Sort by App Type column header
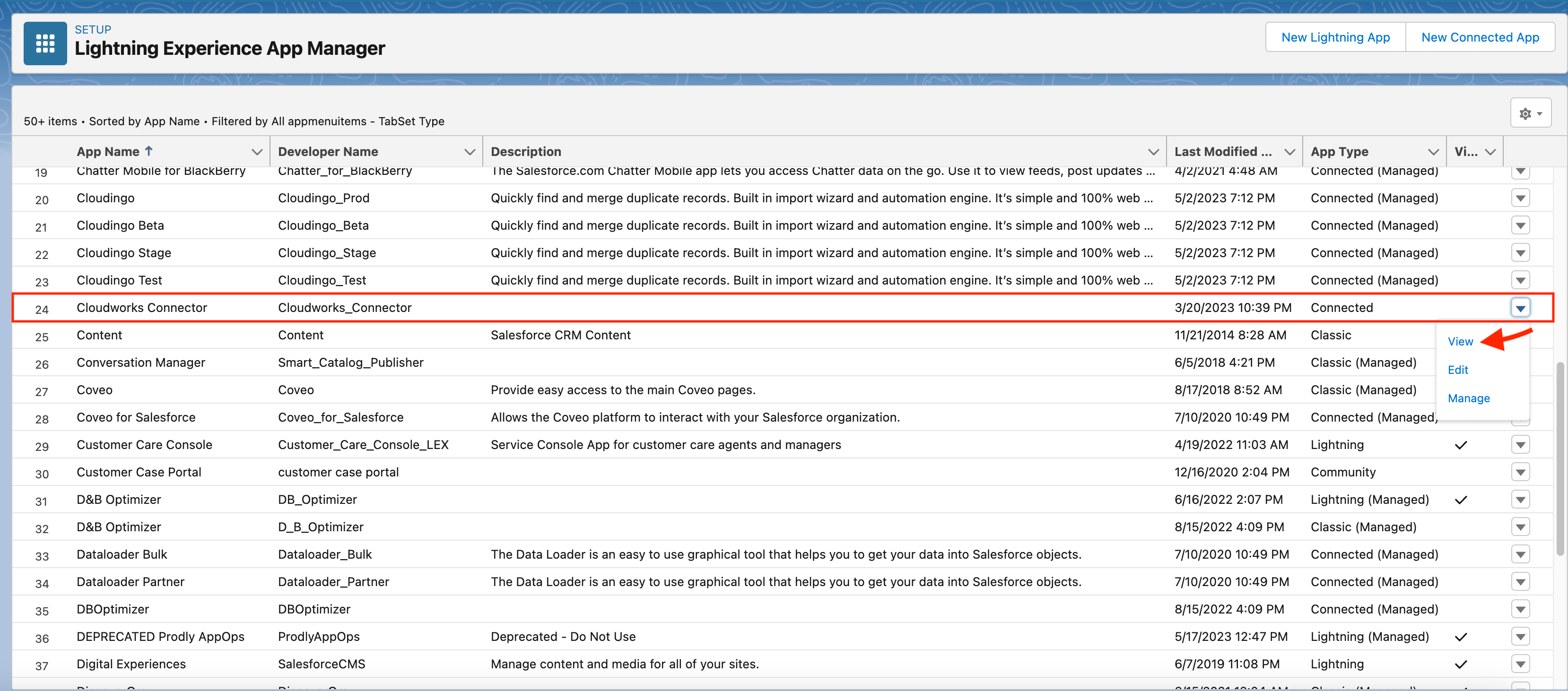The image size is (1568, 691). (1339, 151)
